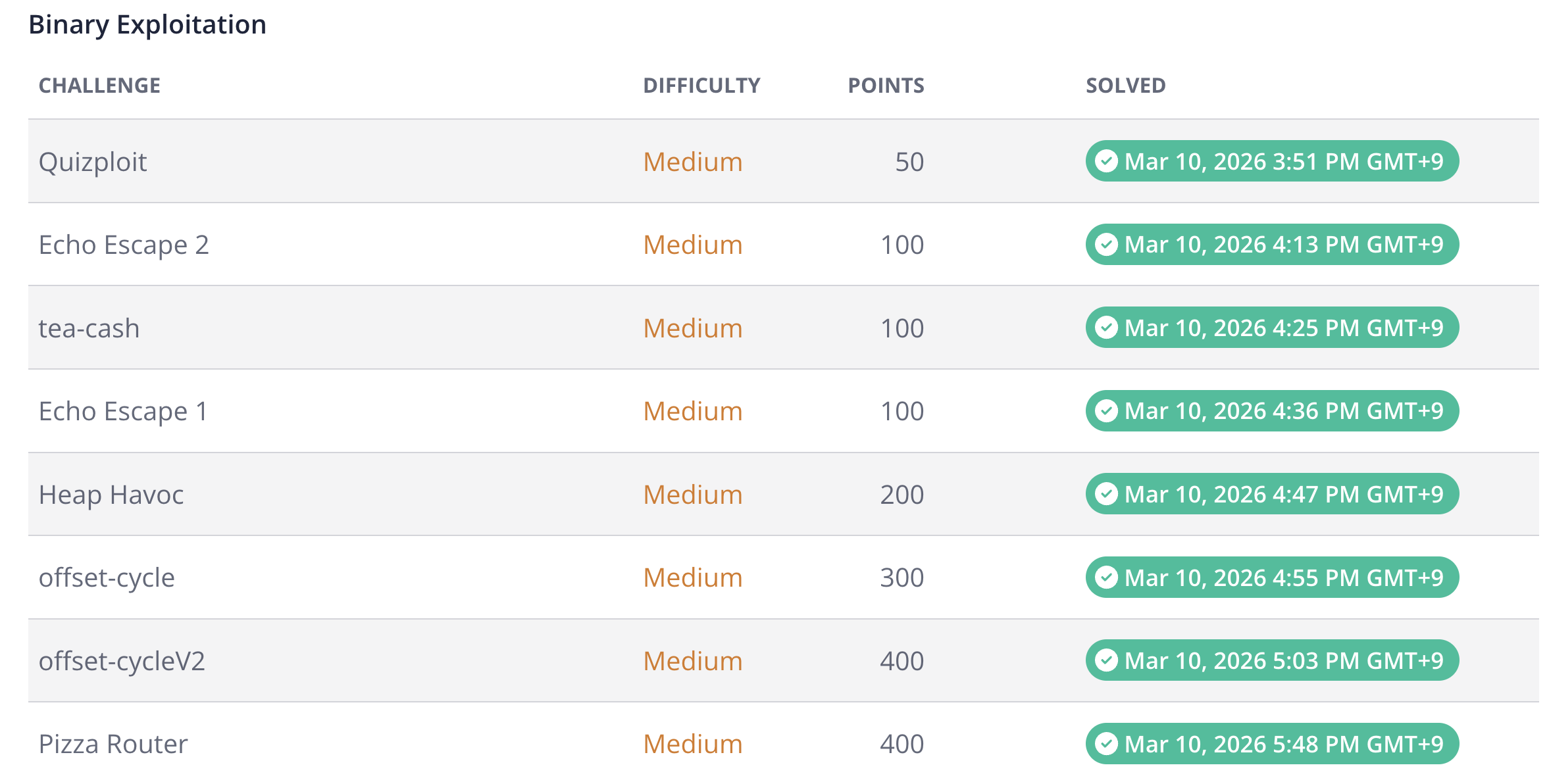This screenshot has width=1549, height=784.
Task: Click the tea-cash solved checkmark icon
Action: (1106, 328)
